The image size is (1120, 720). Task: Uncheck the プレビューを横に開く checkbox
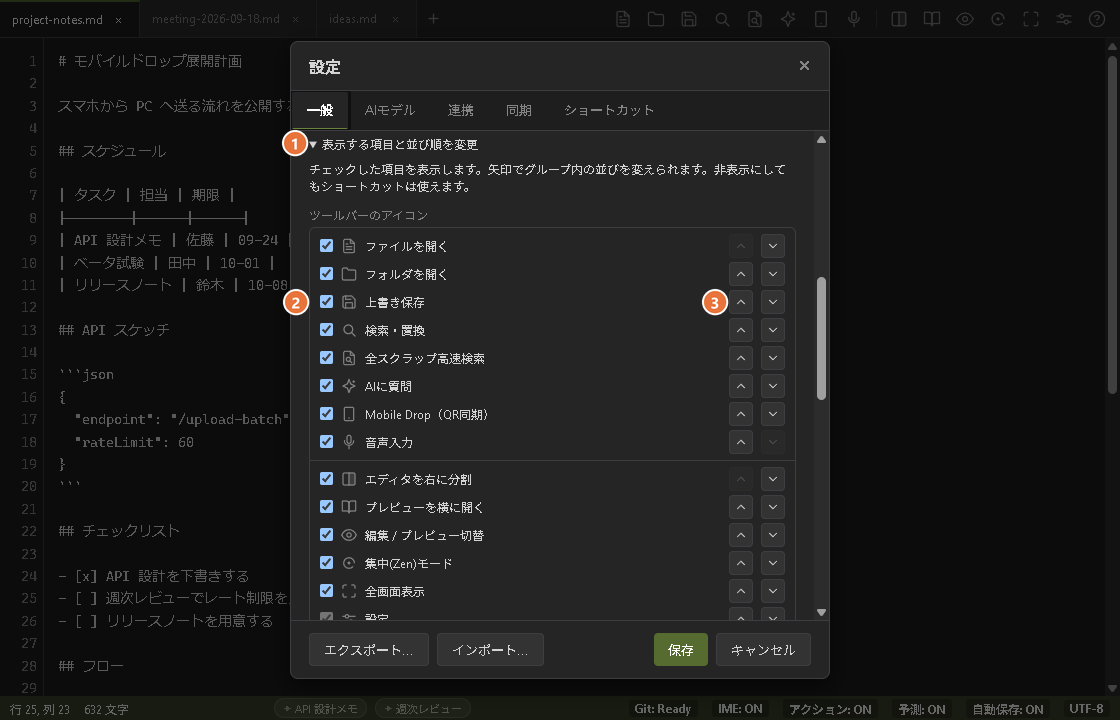click(326, 506)
